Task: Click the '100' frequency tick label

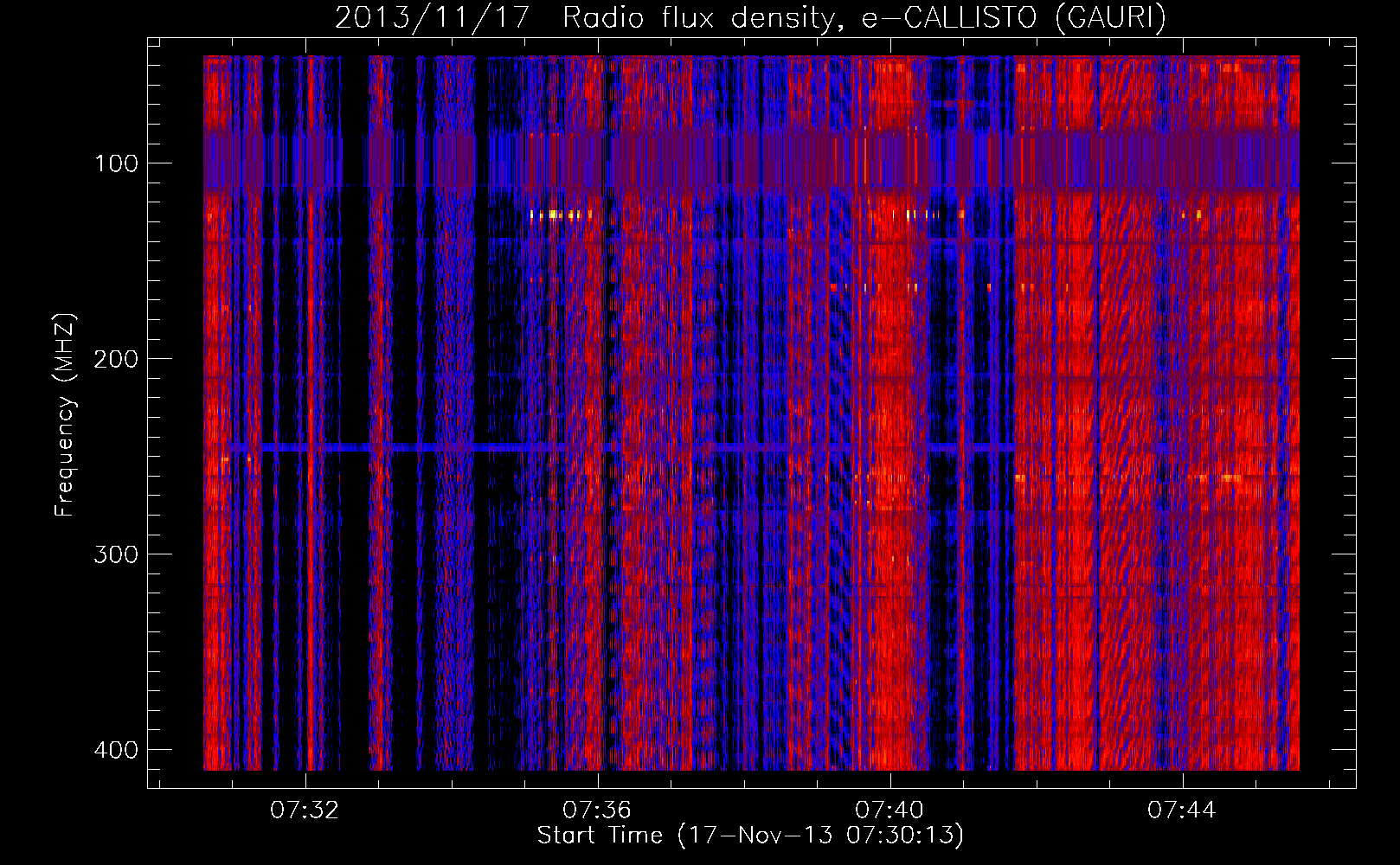Action: 116,163
